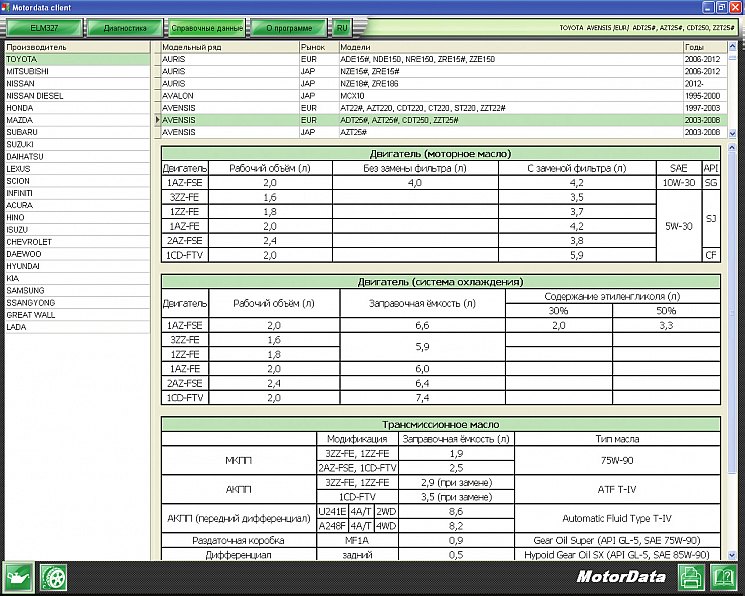The image size is (745, 596).
Task: Select ISUZU manufacturer
Action: coord(77,230)
